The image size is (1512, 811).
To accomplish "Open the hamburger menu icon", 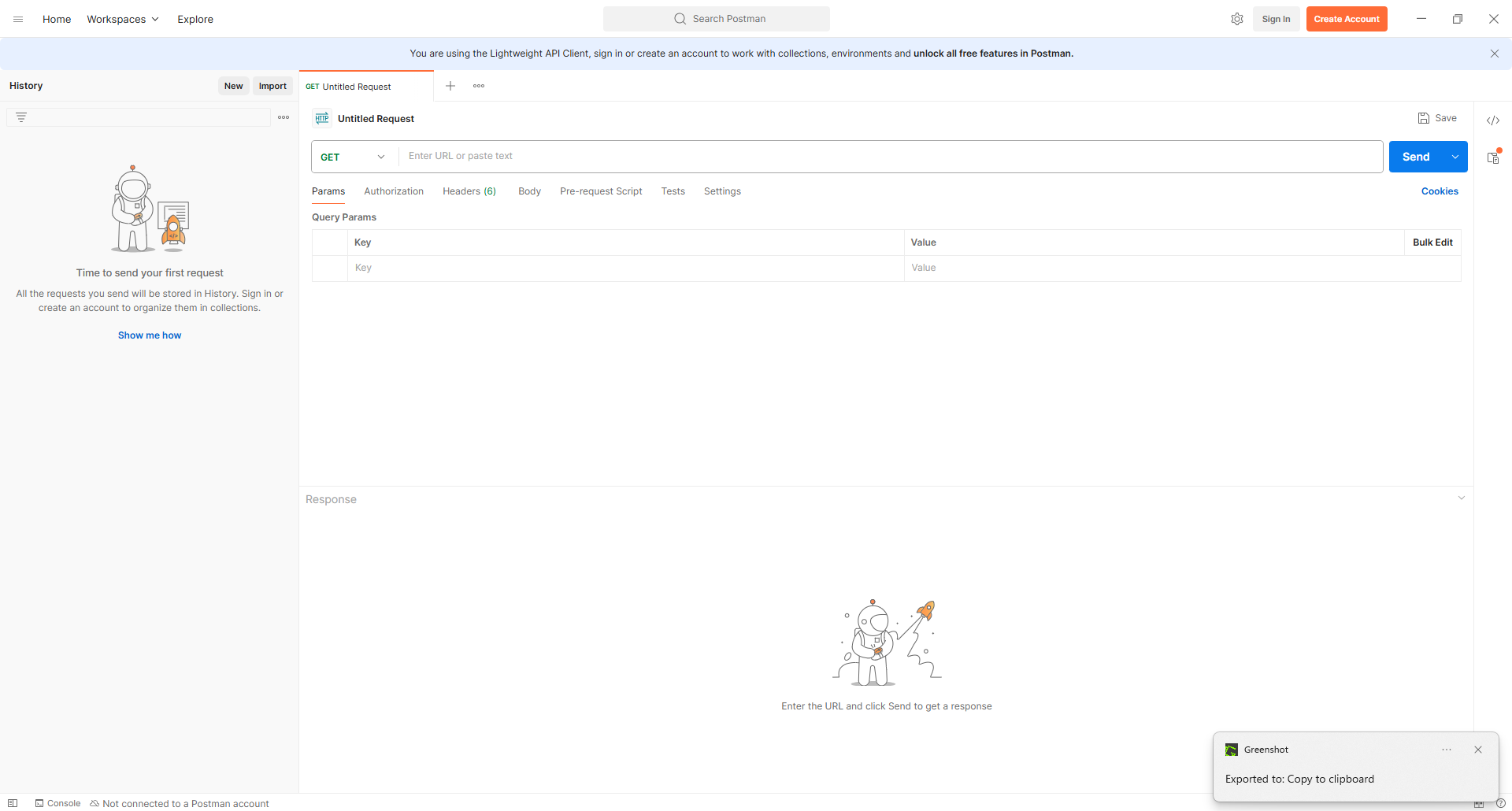I will 18,19.
